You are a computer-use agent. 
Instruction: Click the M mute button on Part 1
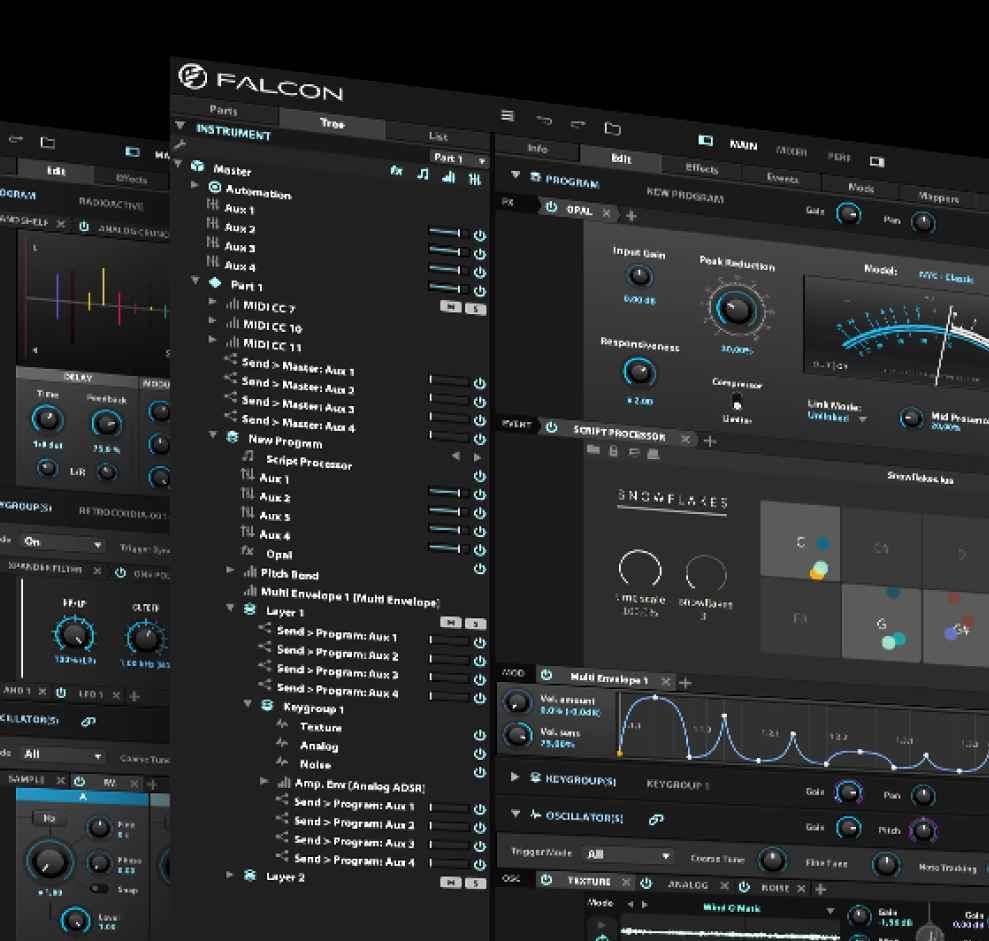(x=451, y=308)
